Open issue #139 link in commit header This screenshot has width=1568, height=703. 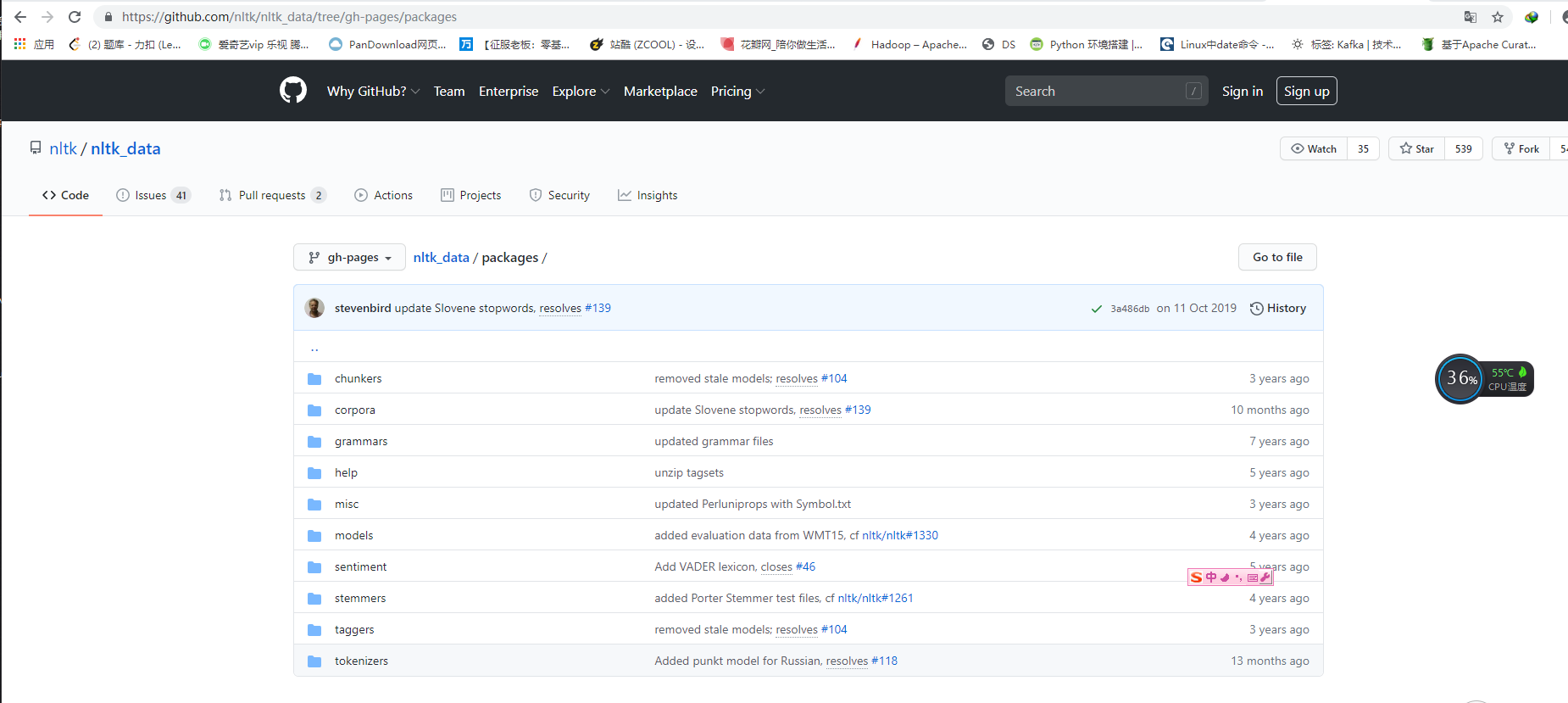[598, 308]
